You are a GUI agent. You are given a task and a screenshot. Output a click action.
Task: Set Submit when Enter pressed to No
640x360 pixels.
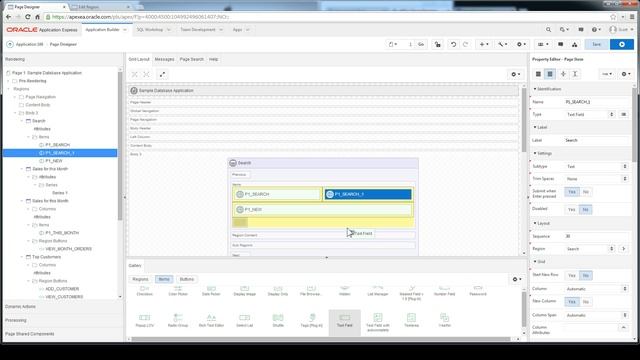(x=586, y=192)
